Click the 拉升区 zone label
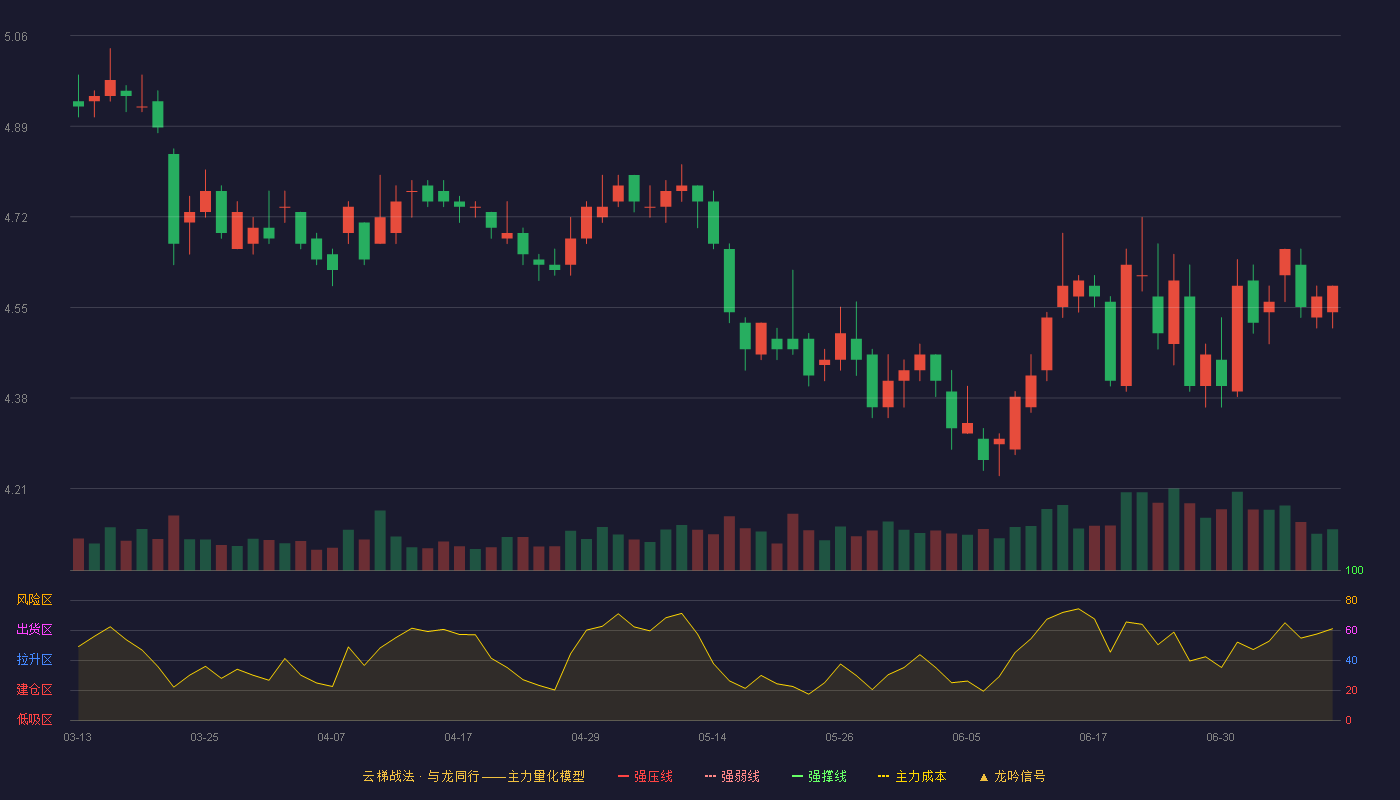This screenshot has height=800, width=1400. 34,660
